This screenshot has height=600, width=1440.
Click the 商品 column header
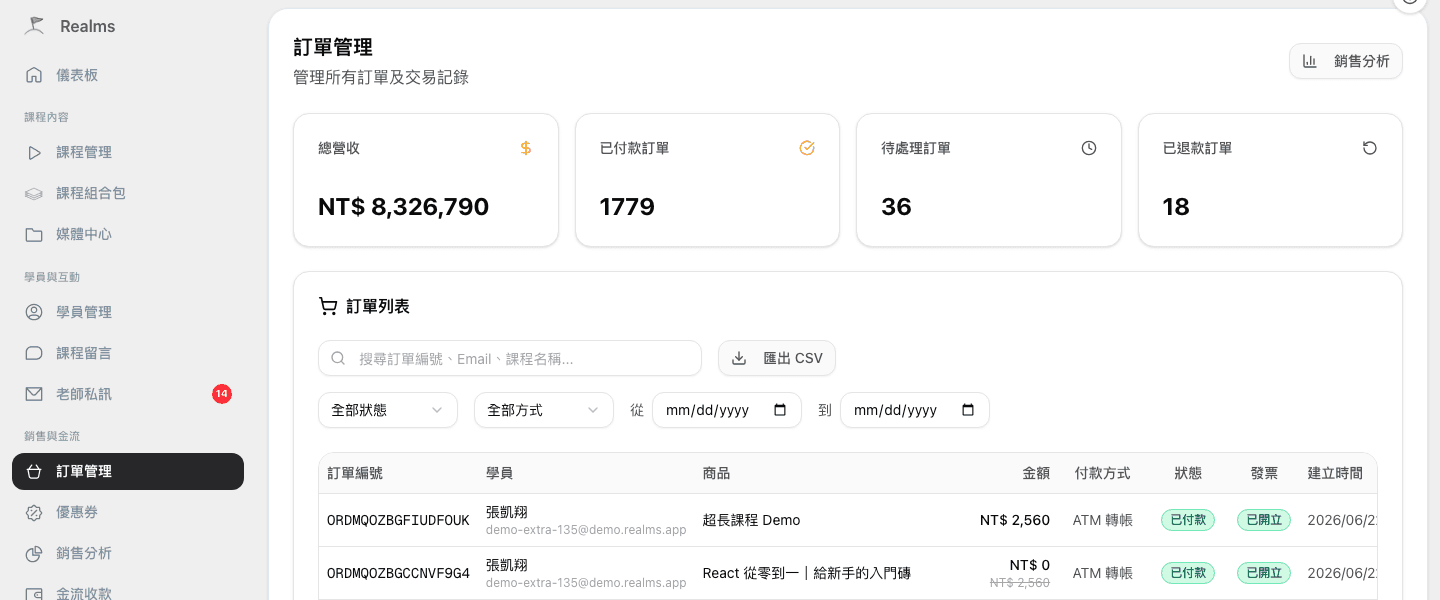(x=717, y=473)
